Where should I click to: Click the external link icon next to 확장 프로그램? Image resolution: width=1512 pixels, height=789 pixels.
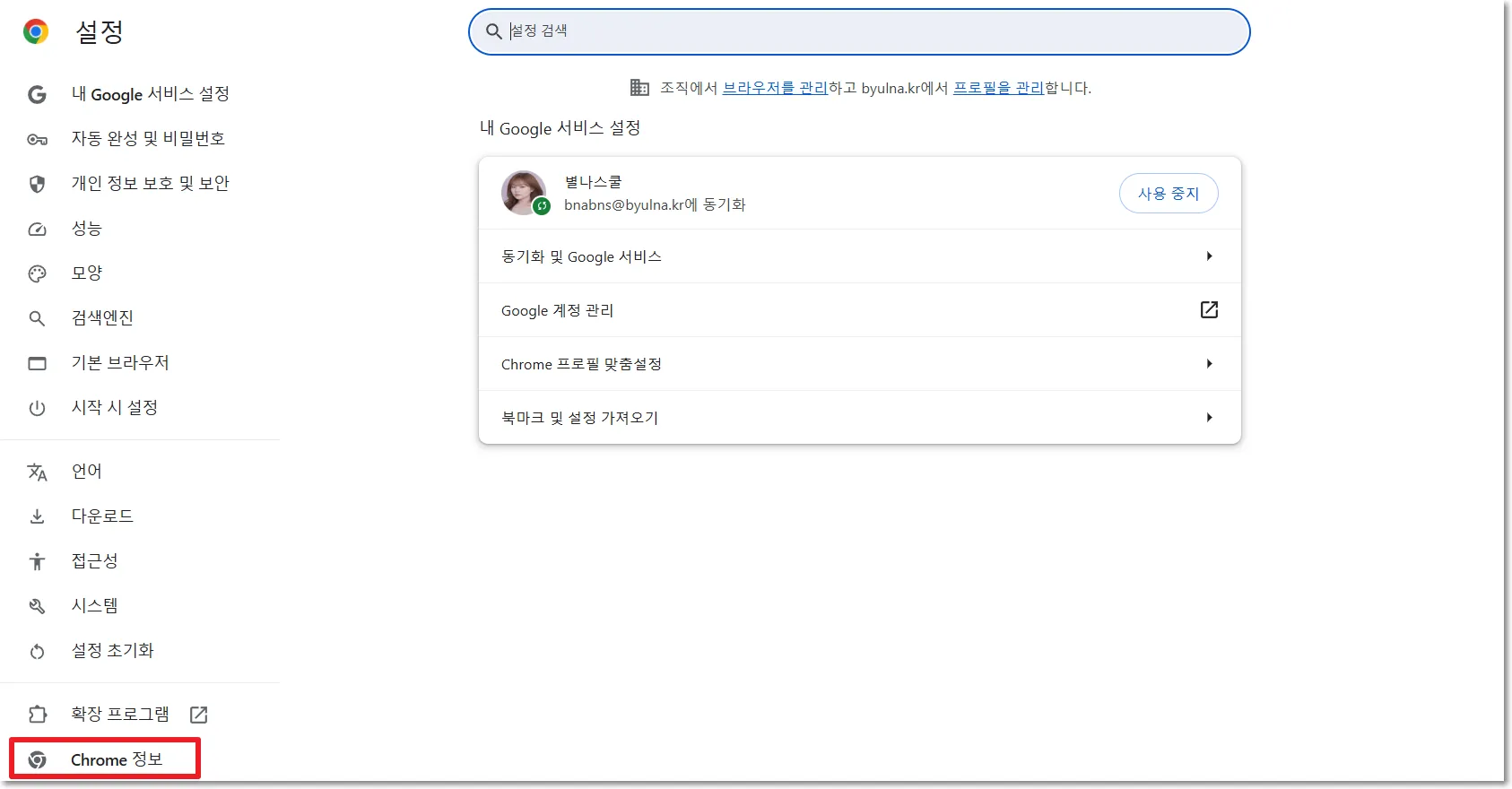pyautogui.click(x=199, y=715)
